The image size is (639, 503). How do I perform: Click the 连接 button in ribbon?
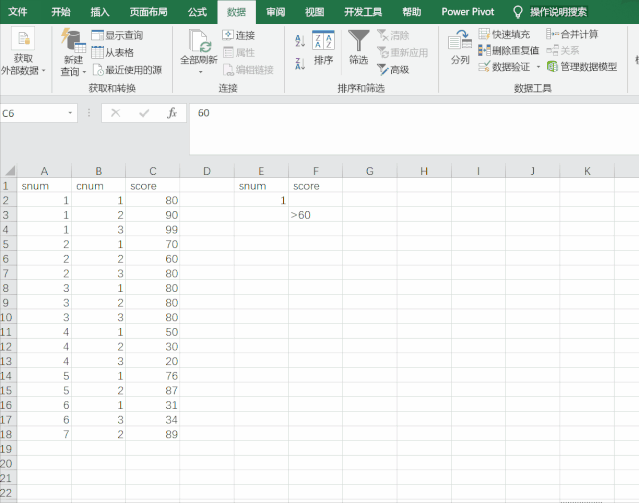pyautogui.click(x=239, y=35)
